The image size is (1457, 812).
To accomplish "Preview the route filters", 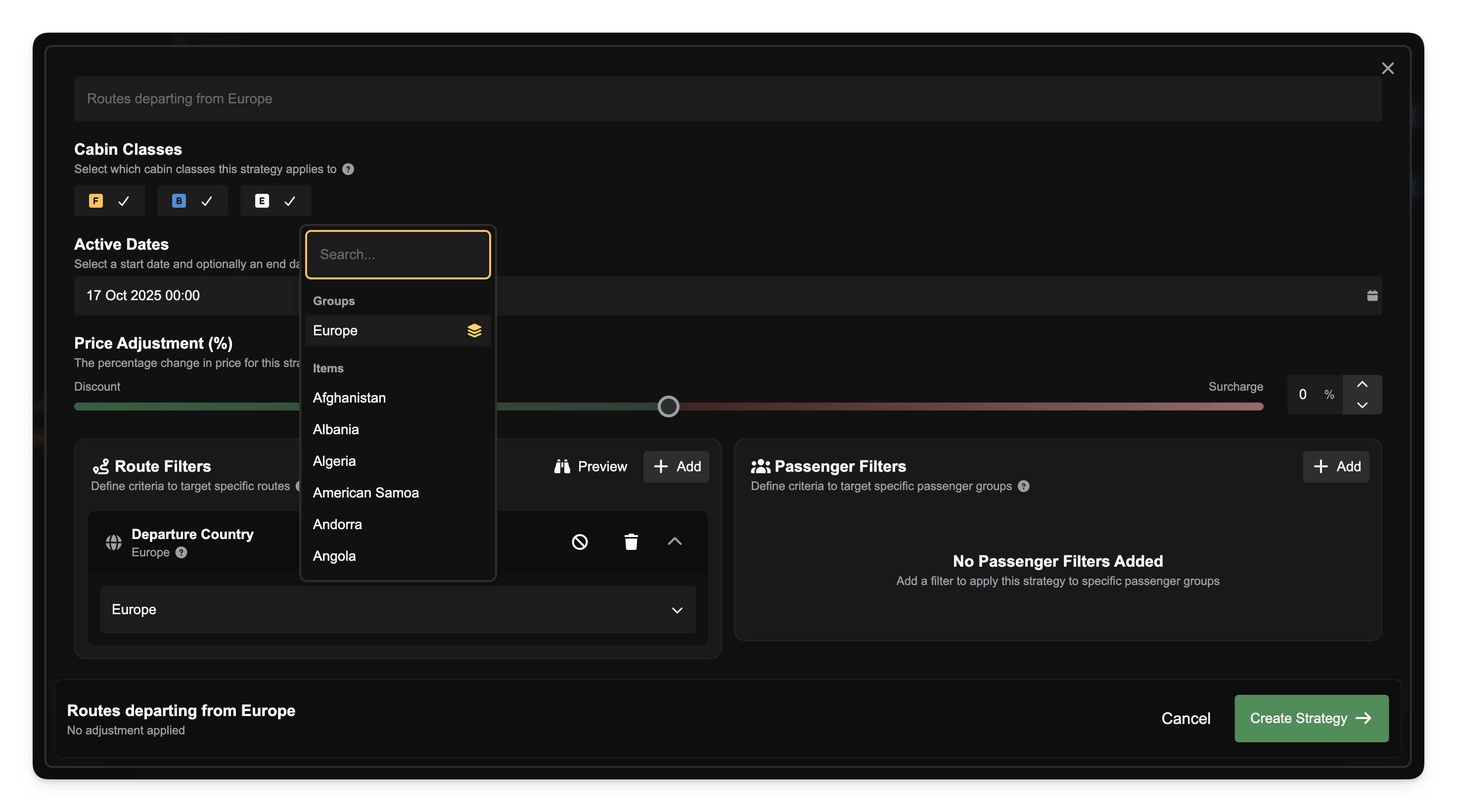I will tap(591, 466).
